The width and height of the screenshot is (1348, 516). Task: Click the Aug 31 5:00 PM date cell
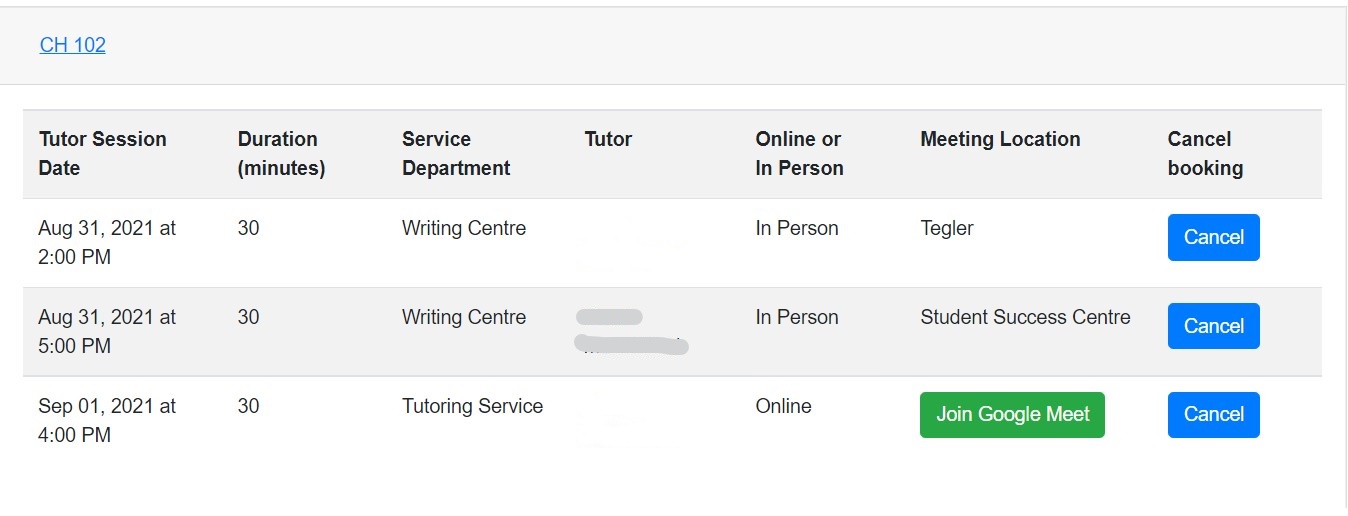[107, 332]
